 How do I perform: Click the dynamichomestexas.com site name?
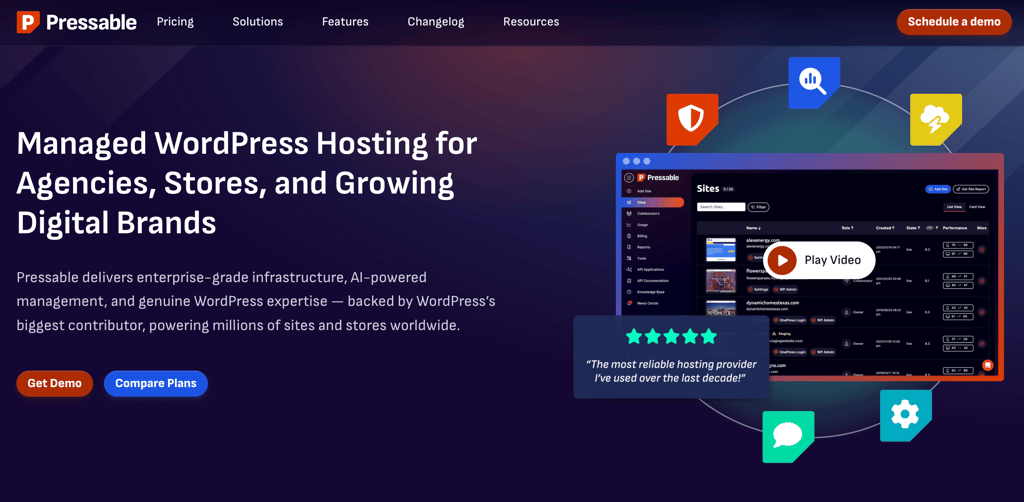coord(773,303)
